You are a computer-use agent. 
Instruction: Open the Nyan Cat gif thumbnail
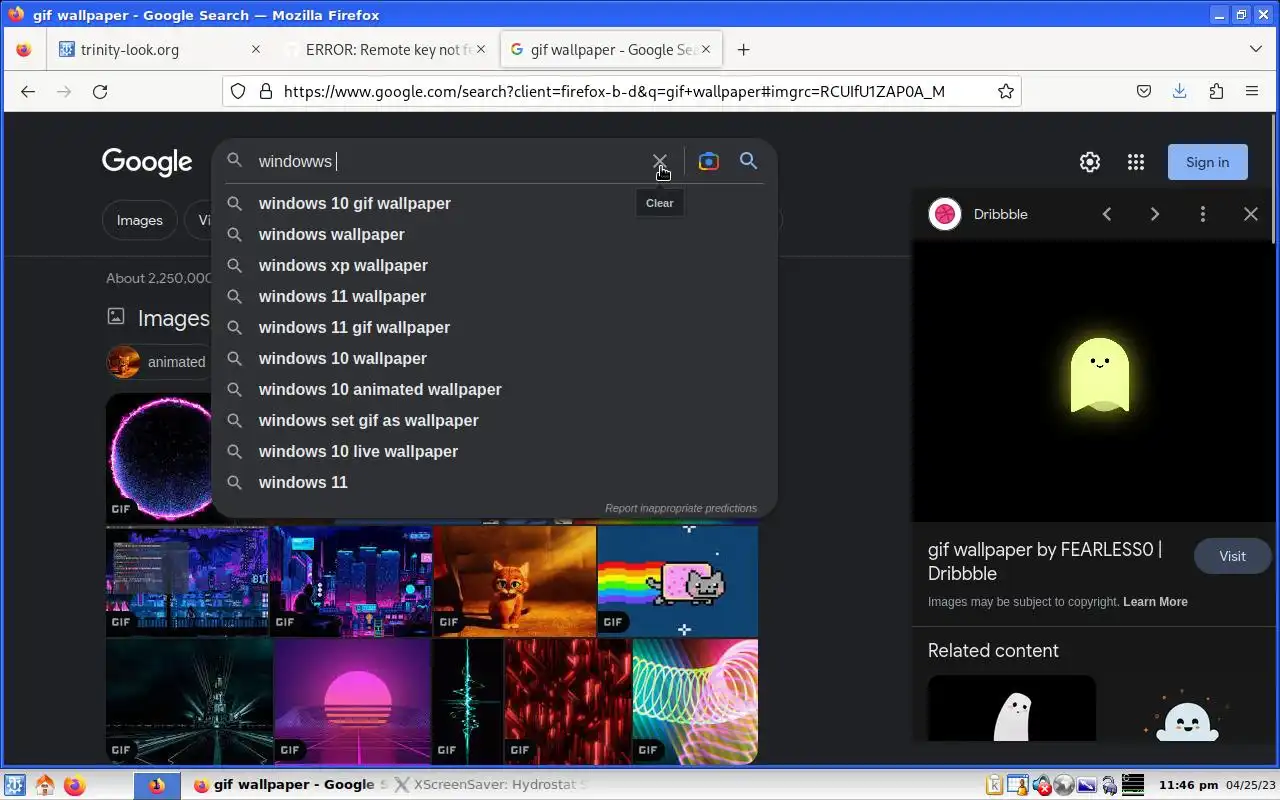click(x=678, y=582)
